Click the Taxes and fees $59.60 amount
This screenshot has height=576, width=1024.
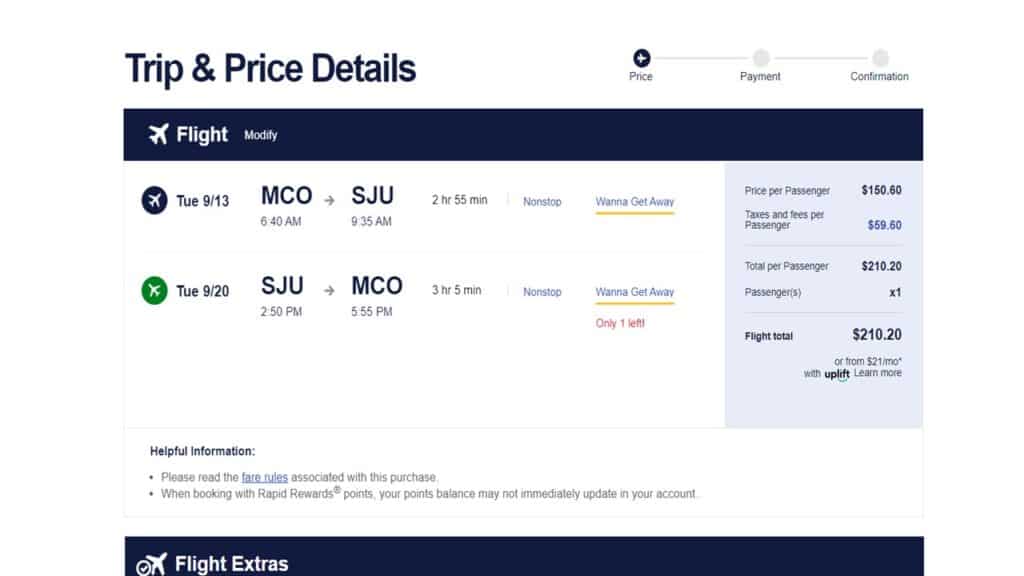884,225
